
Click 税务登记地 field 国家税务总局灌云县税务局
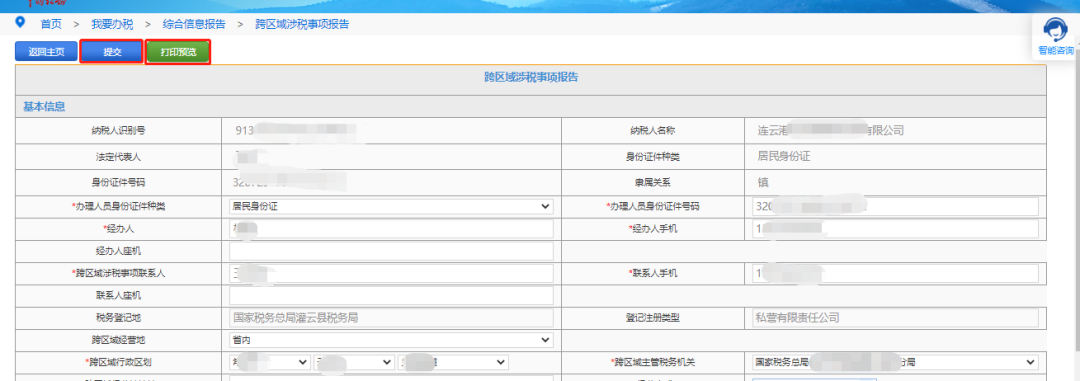[391, 318]
